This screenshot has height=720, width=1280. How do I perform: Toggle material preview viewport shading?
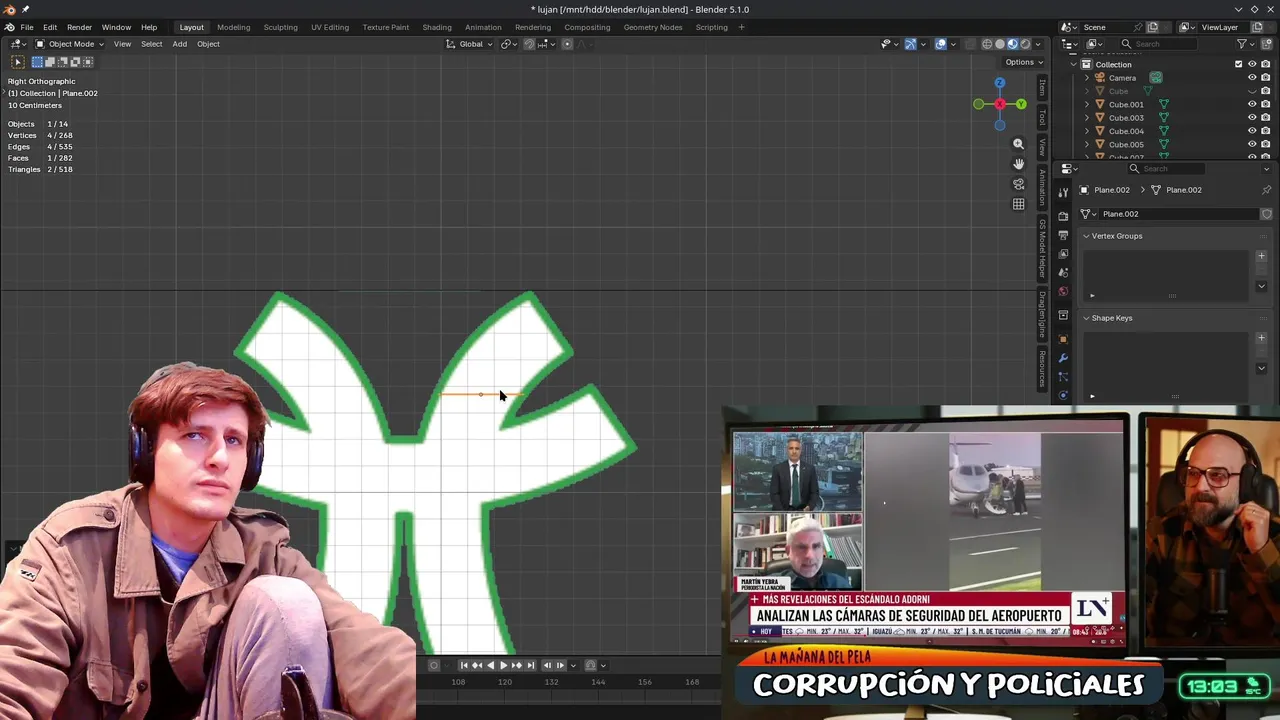click(x=1012, y=44)
